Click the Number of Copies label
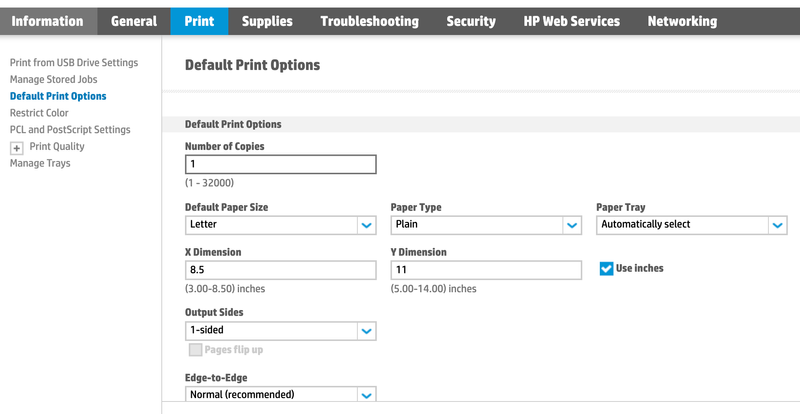The height and width of the screenshot is (414, 800). (x=224, y=147)
